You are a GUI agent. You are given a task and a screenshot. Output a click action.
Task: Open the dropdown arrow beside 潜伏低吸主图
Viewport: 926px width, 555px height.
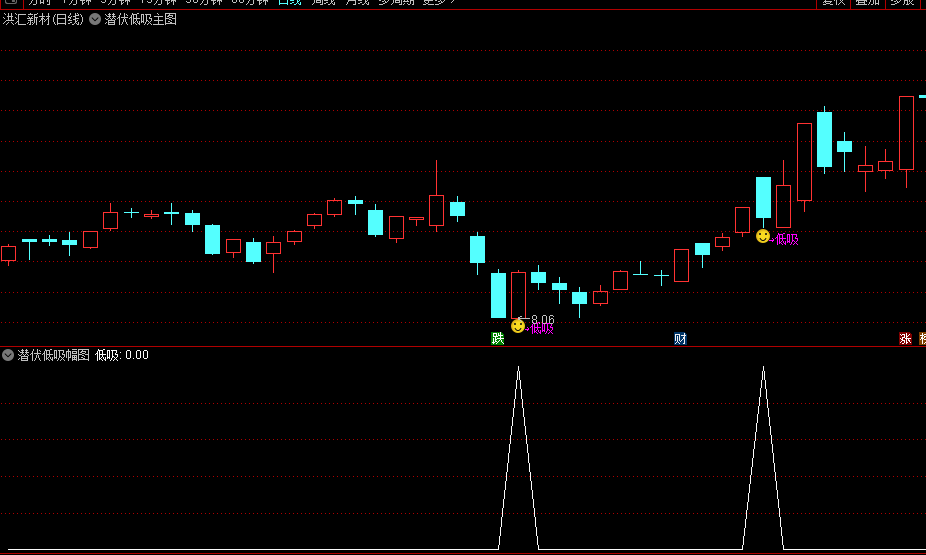[94, 19]
